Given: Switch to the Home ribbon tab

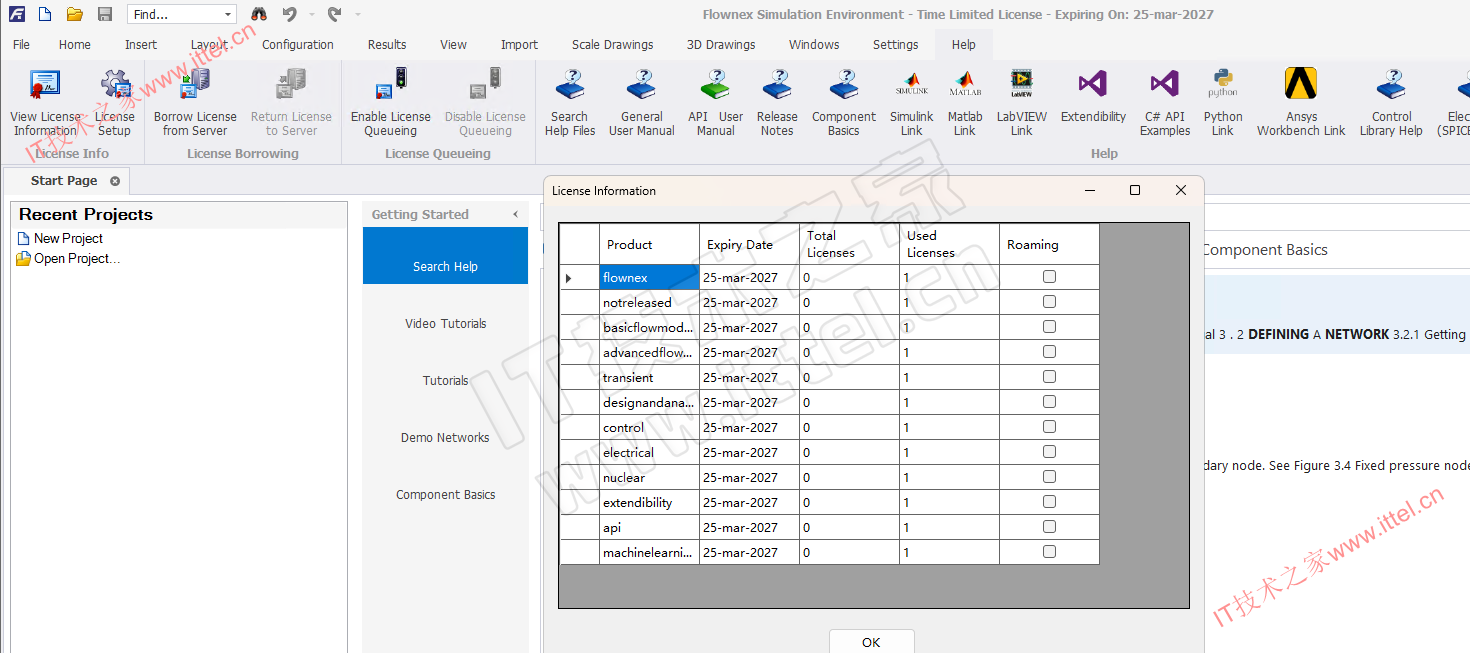Looking at the screenshot, I should pyautogui.click(x=75, y=44).
